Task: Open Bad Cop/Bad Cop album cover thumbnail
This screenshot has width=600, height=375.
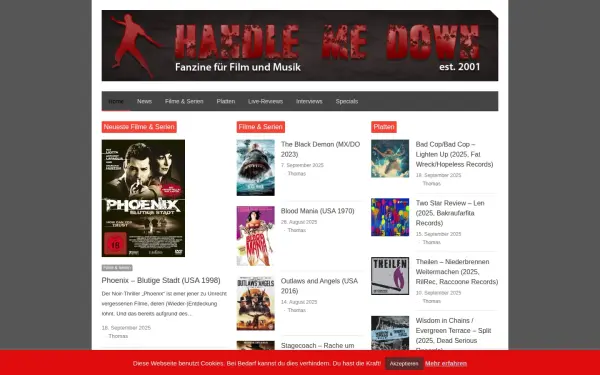Action: tap(390, 158)
